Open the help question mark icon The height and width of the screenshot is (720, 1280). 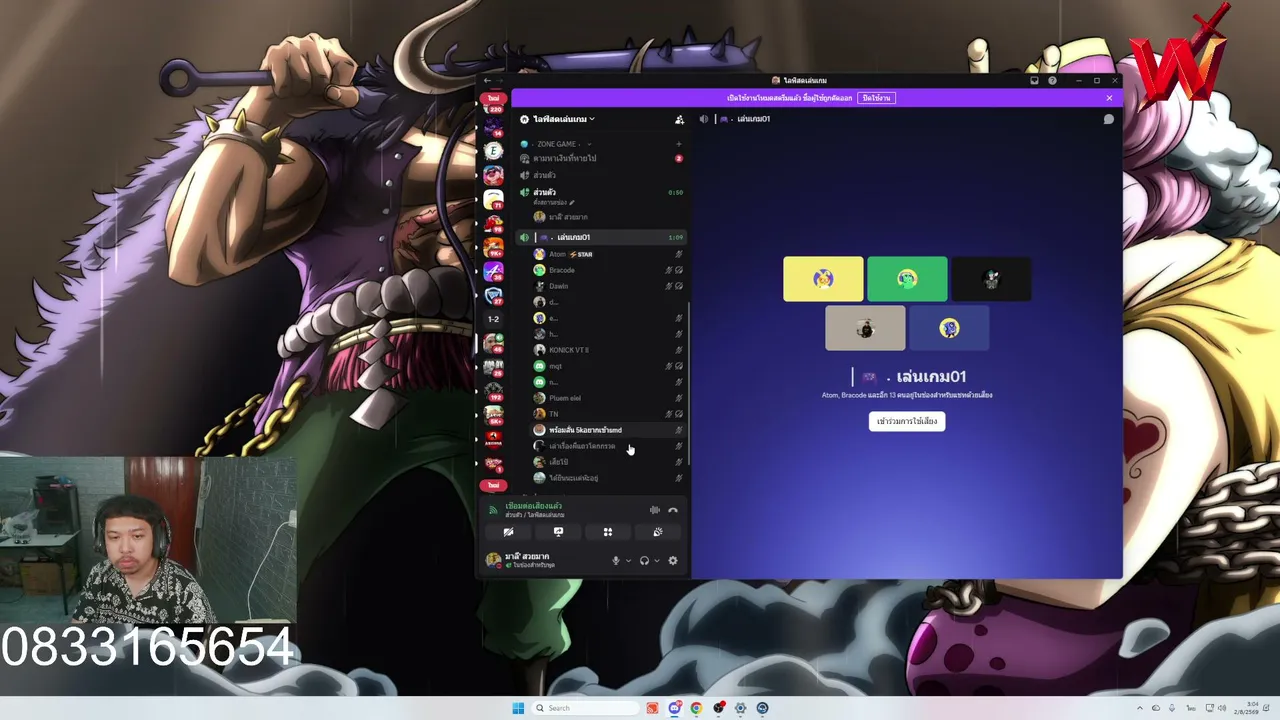pos(1052,80)
